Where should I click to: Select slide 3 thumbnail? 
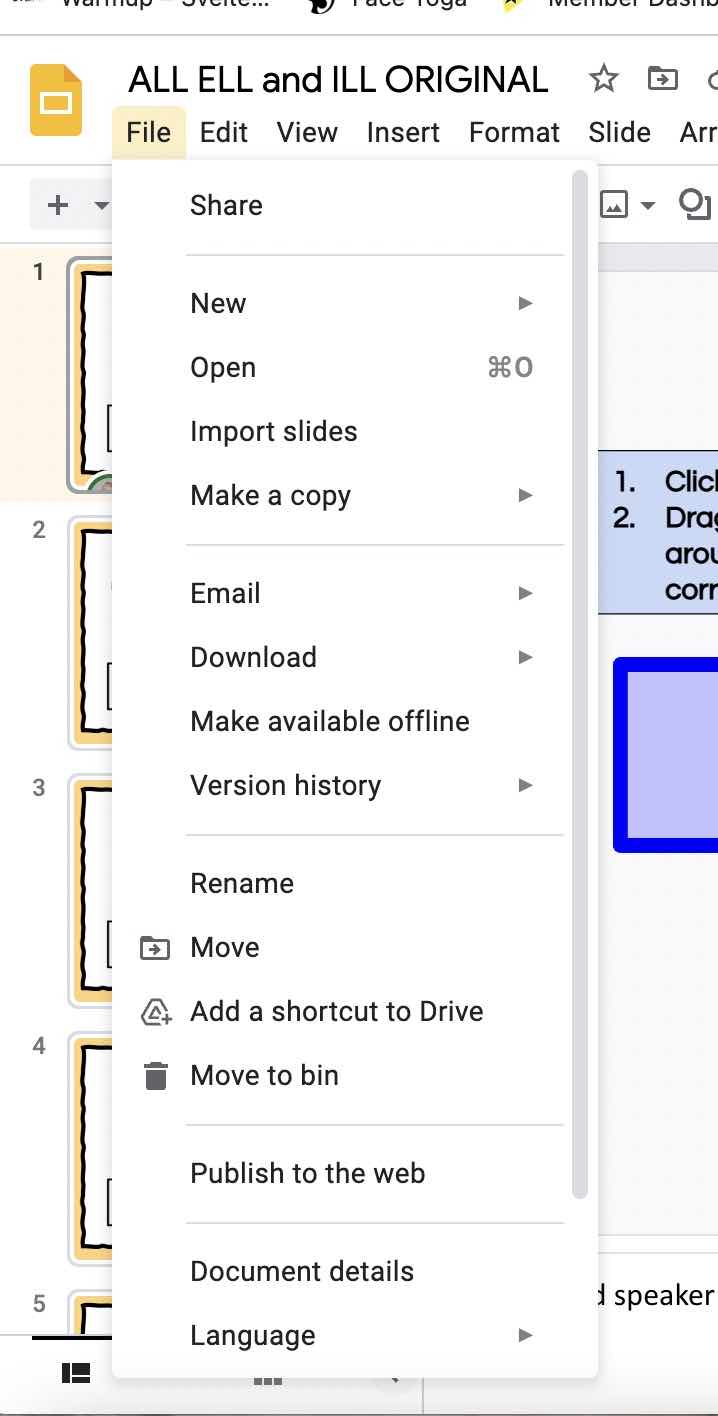90,891
